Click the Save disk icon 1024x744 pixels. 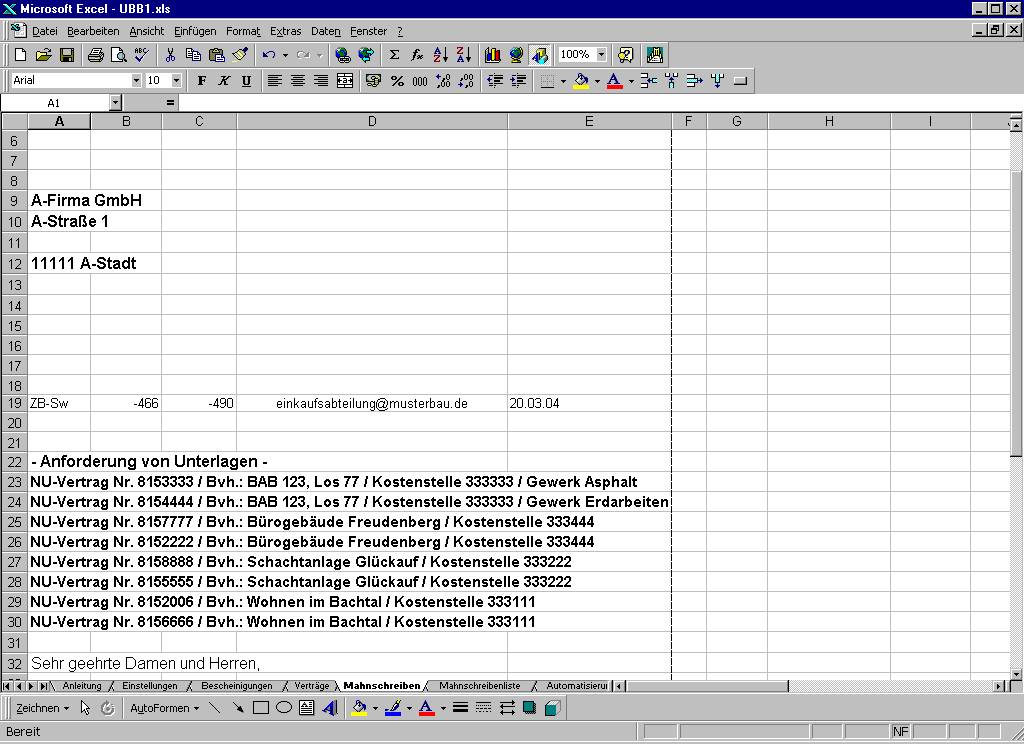67,55
